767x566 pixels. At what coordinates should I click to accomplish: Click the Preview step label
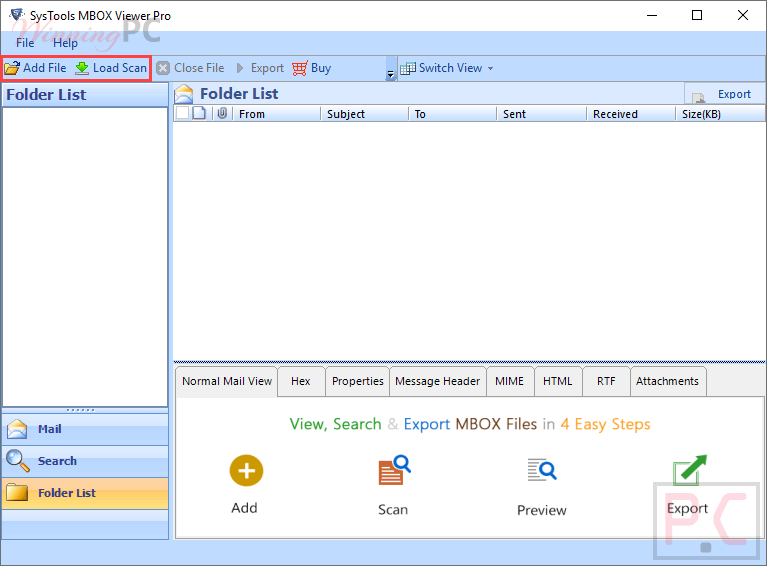pos(541,510)
